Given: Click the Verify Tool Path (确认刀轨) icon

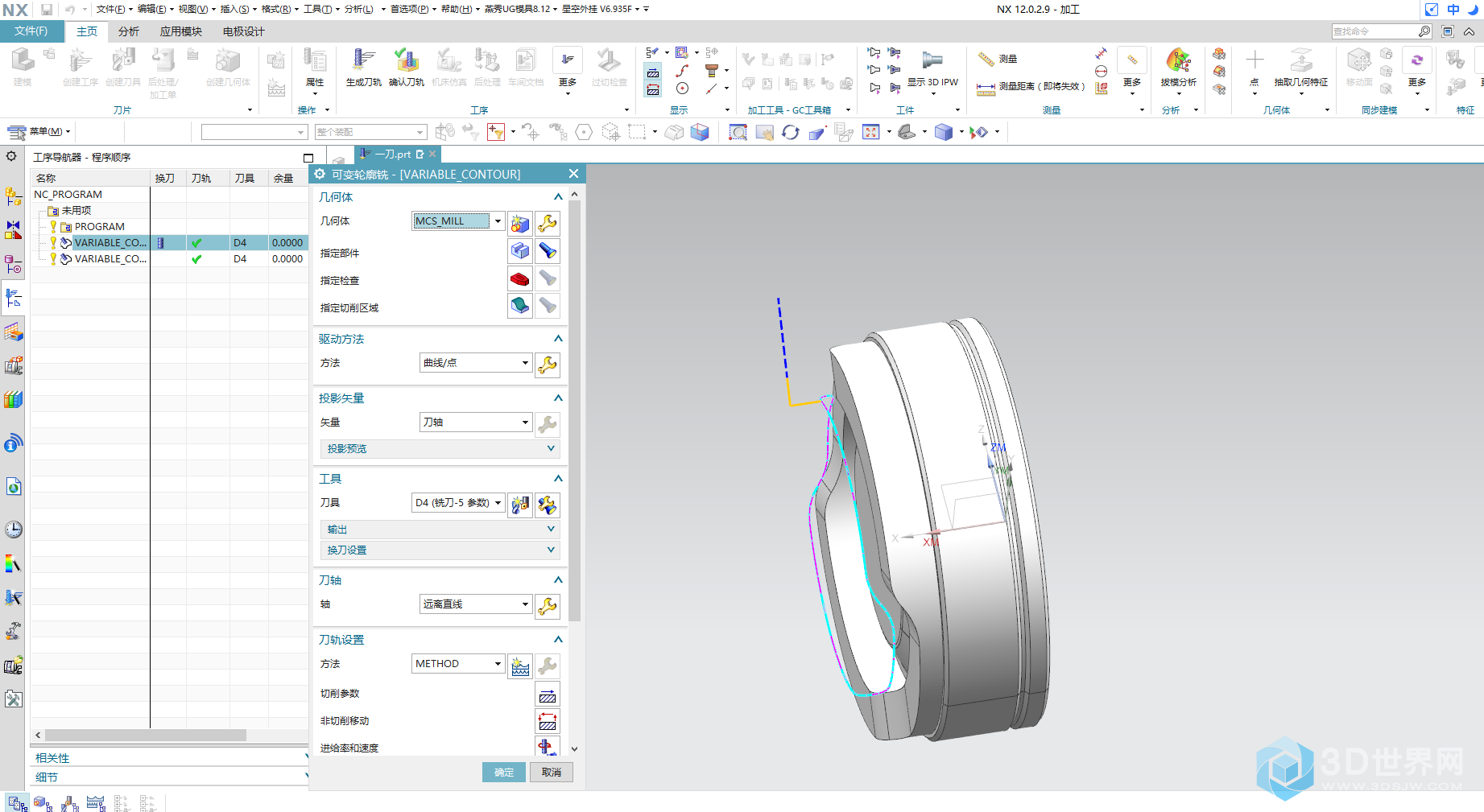Looking at the screenshot, I should point(406,61).
